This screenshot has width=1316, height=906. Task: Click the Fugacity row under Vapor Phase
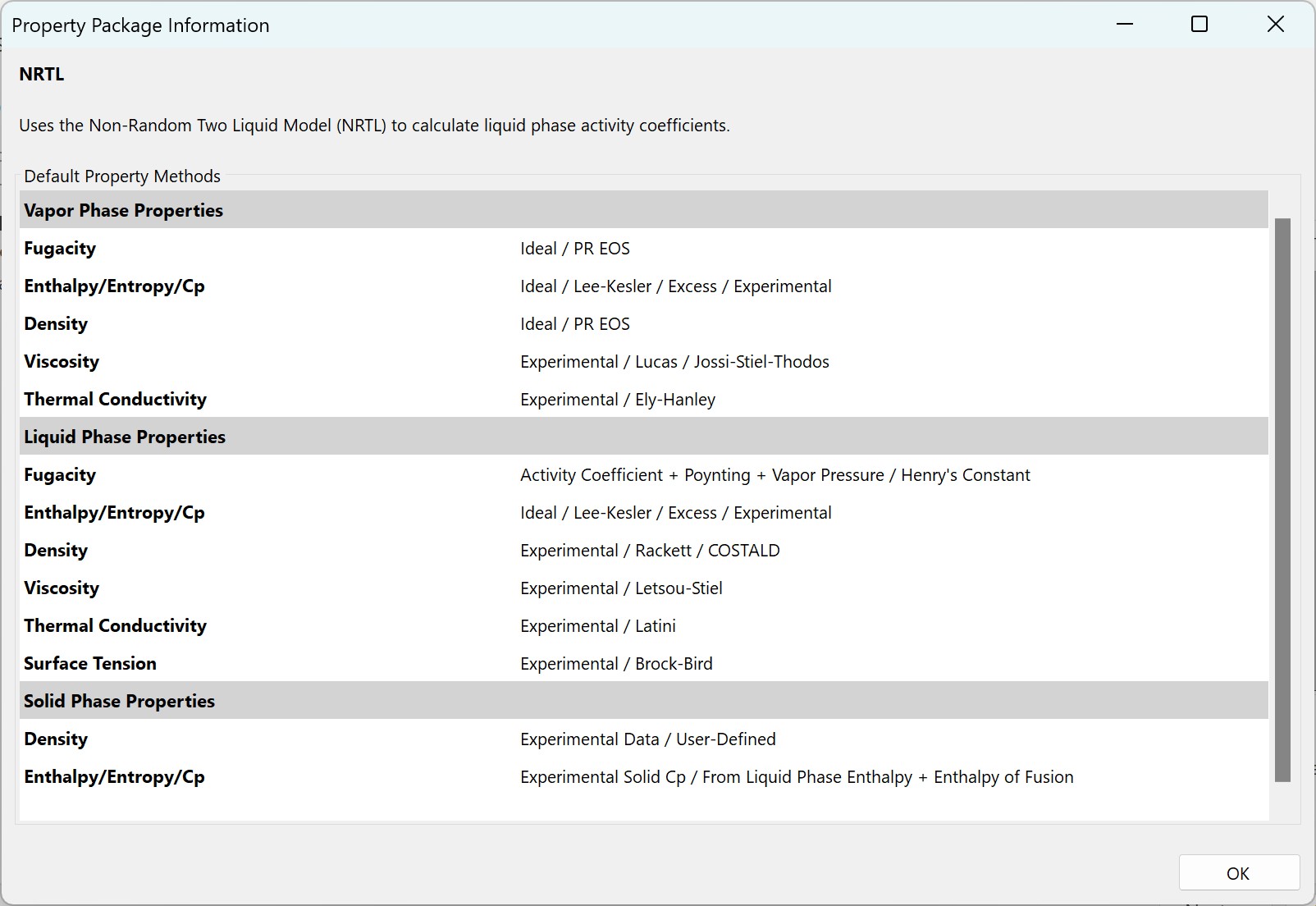59,248
